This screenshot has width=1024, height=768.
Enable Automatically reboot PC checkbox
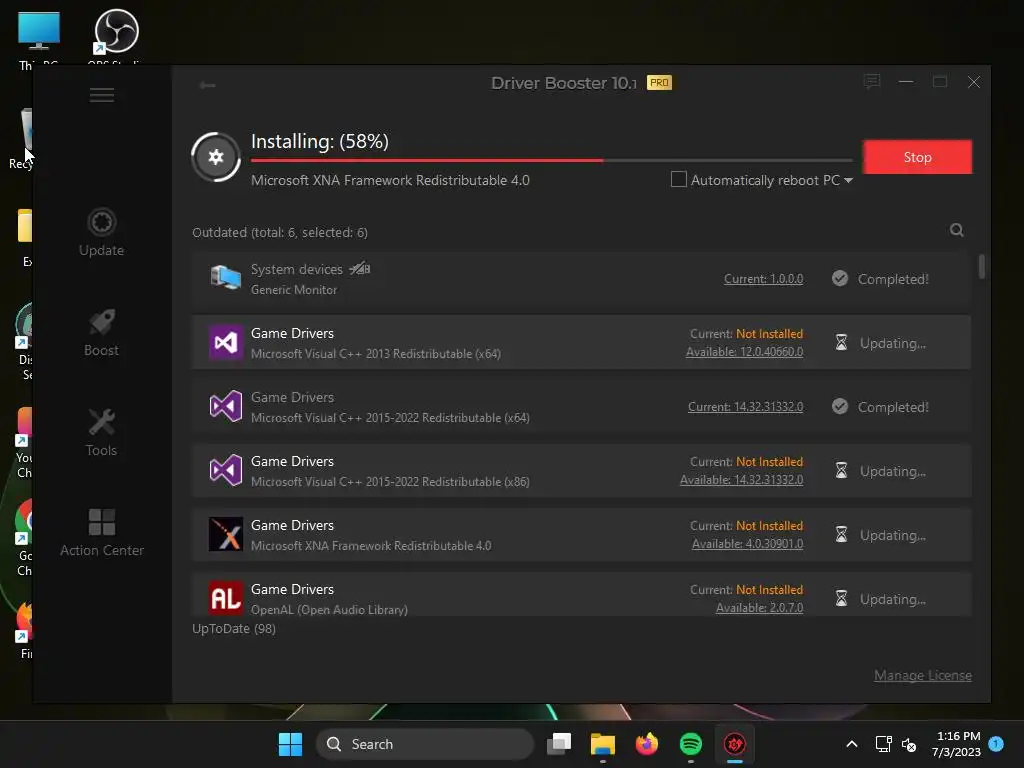pyautogui.click(x=679, y=179)
